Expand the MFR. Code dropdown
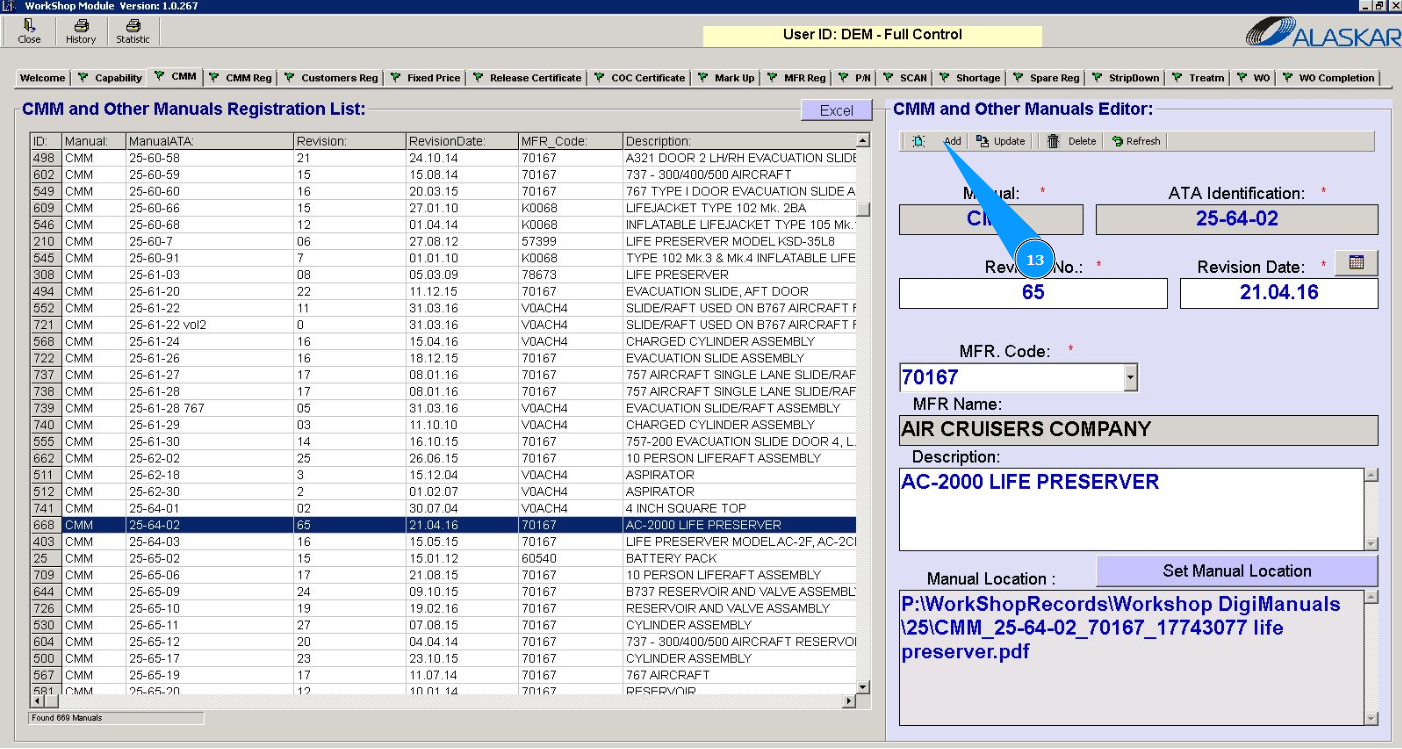 [1130, 378]
